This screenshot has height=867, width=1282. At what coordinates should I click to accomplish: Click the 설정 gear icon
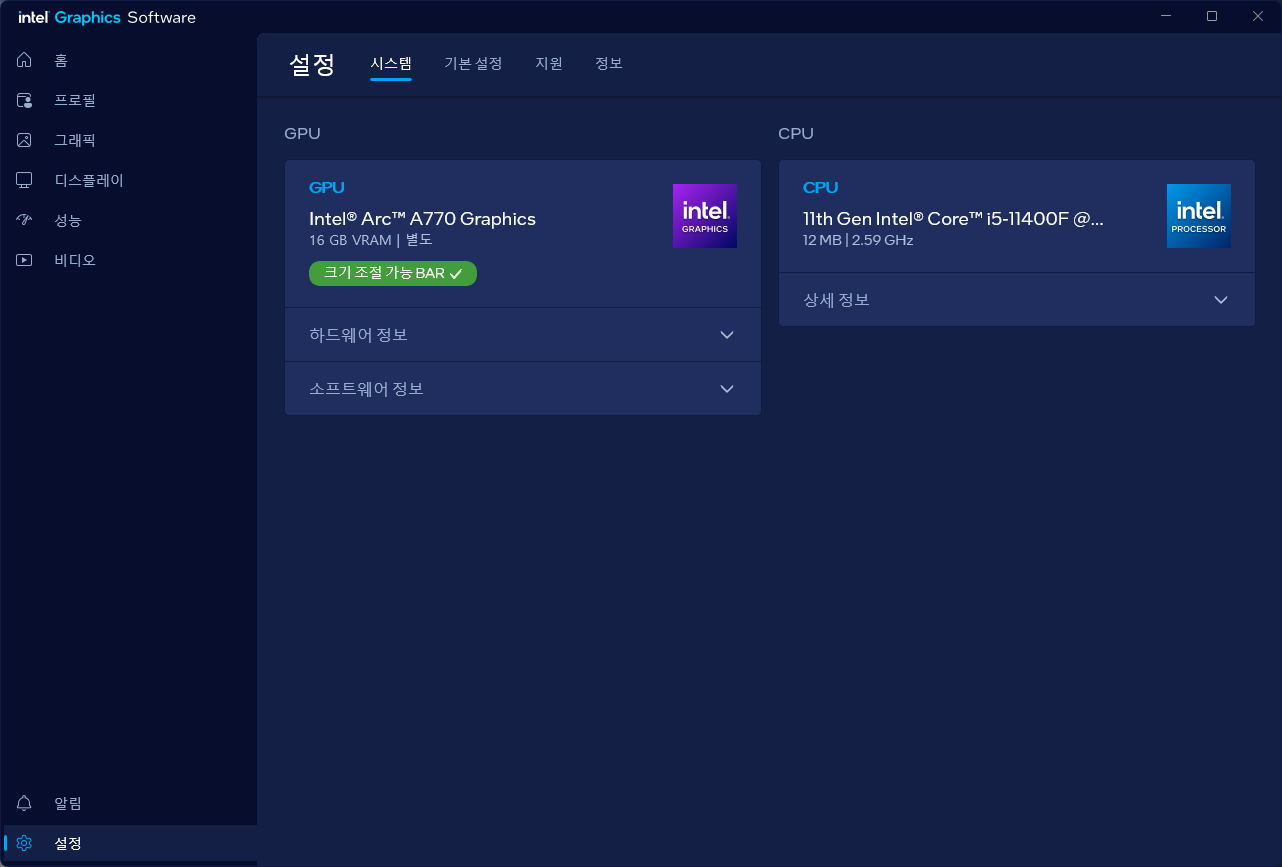click(25, 843)
